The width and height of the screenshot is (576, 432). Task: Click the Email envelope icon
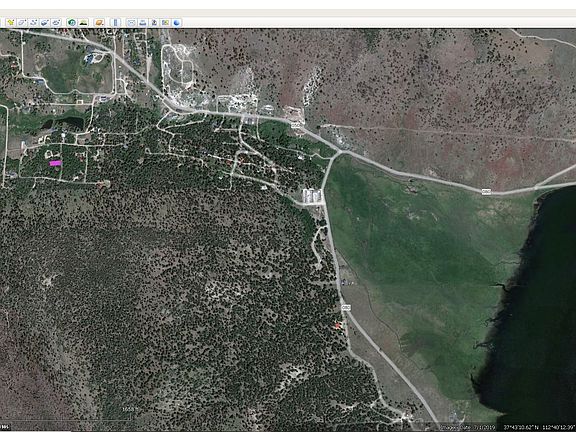click(x=131, y=22)
